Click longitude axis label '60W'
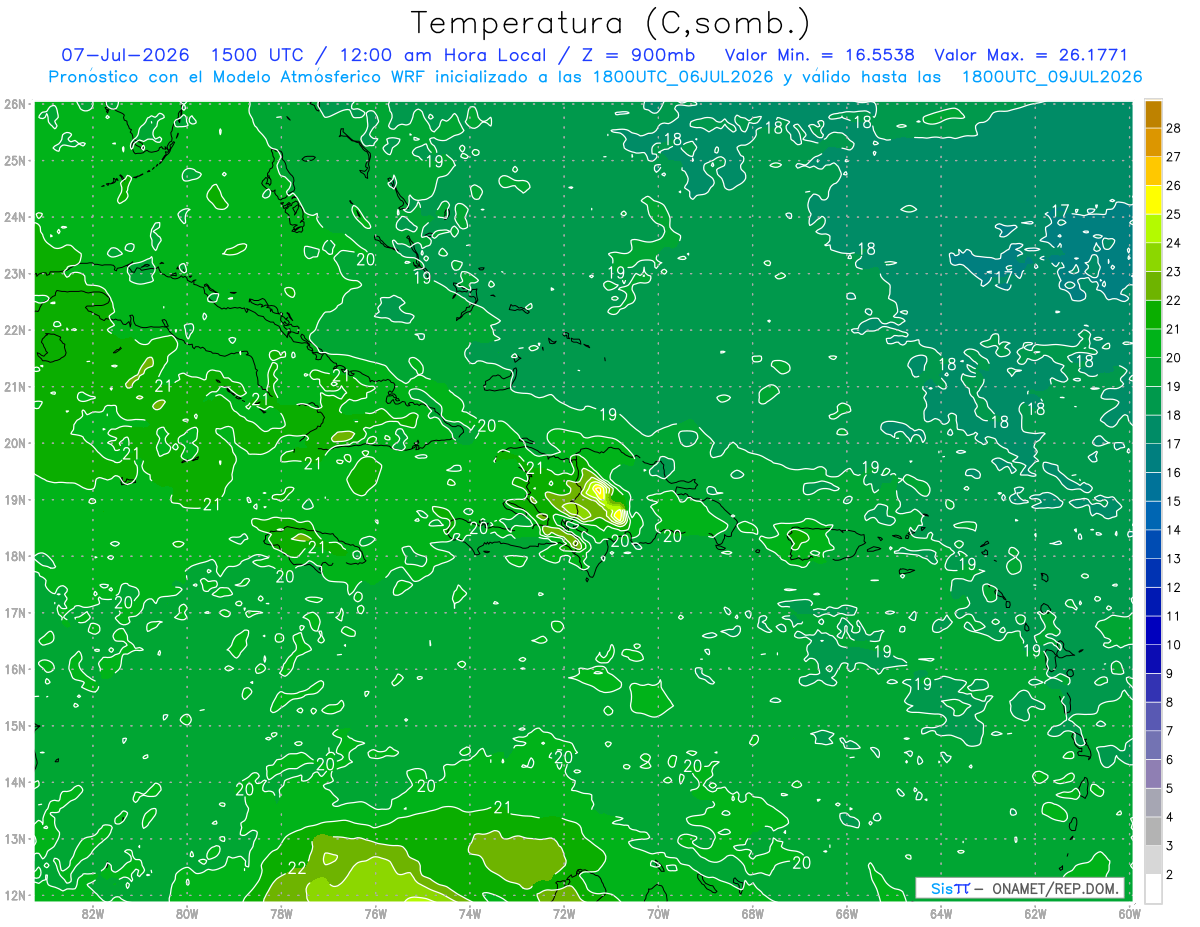1200x927 pixels. click(x=1129, y=913)
